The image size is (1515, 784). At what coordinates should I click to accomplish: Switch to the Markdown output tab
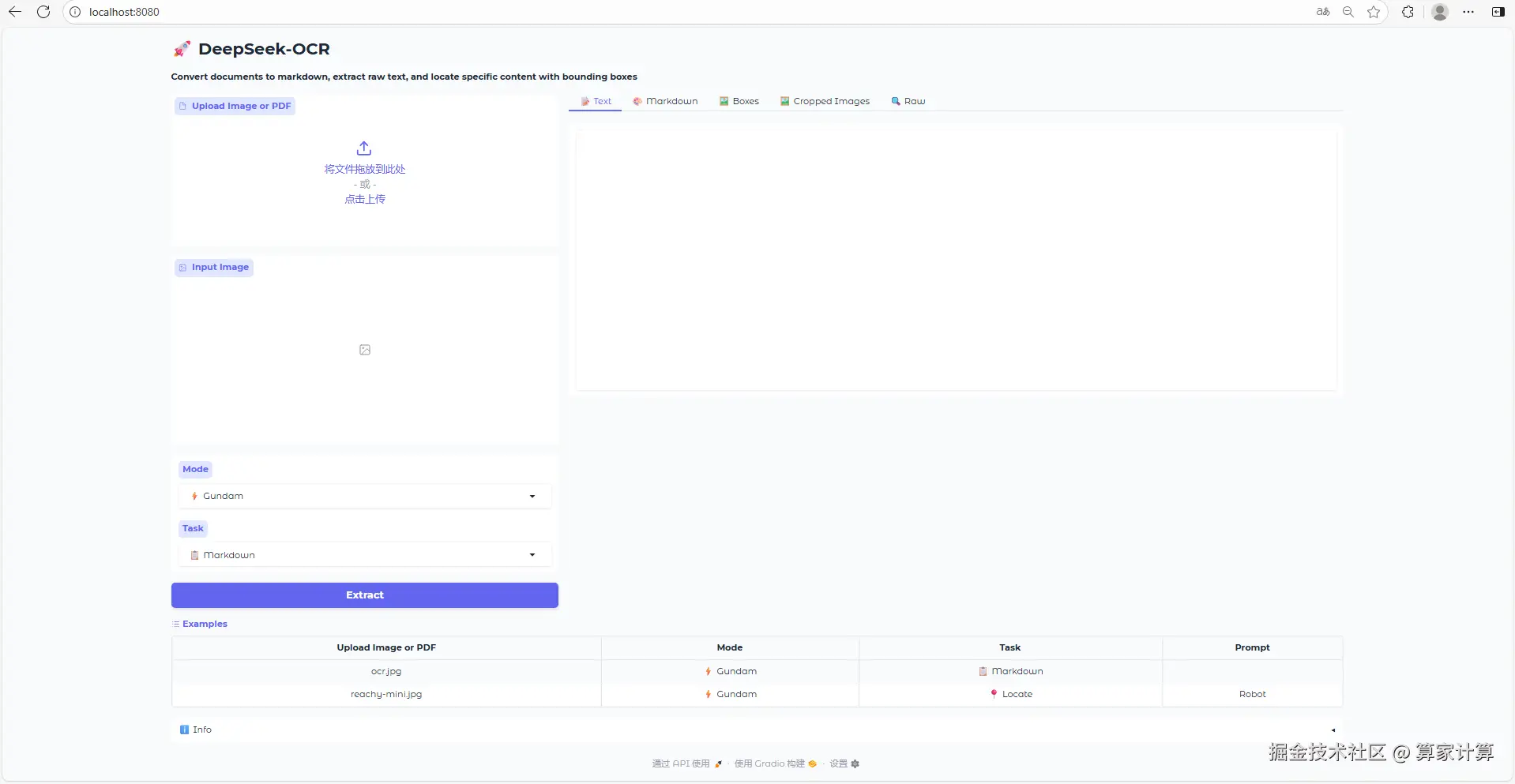(x=665, y=101)
